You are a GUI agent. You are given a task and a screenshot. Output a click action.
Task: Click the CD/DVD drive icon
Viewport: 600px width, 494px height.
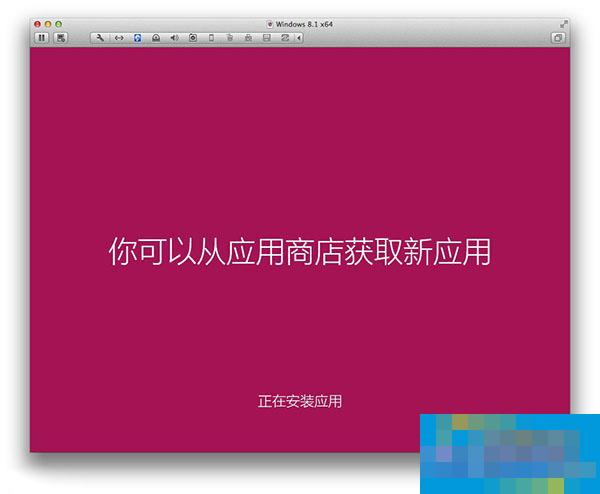tap(156, 37)
